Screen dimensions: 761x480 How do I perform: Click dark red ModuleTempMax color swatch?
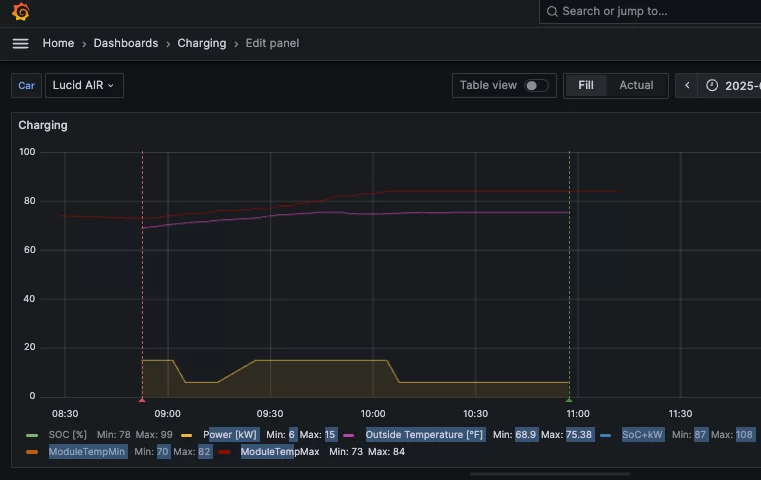(224, 452)
